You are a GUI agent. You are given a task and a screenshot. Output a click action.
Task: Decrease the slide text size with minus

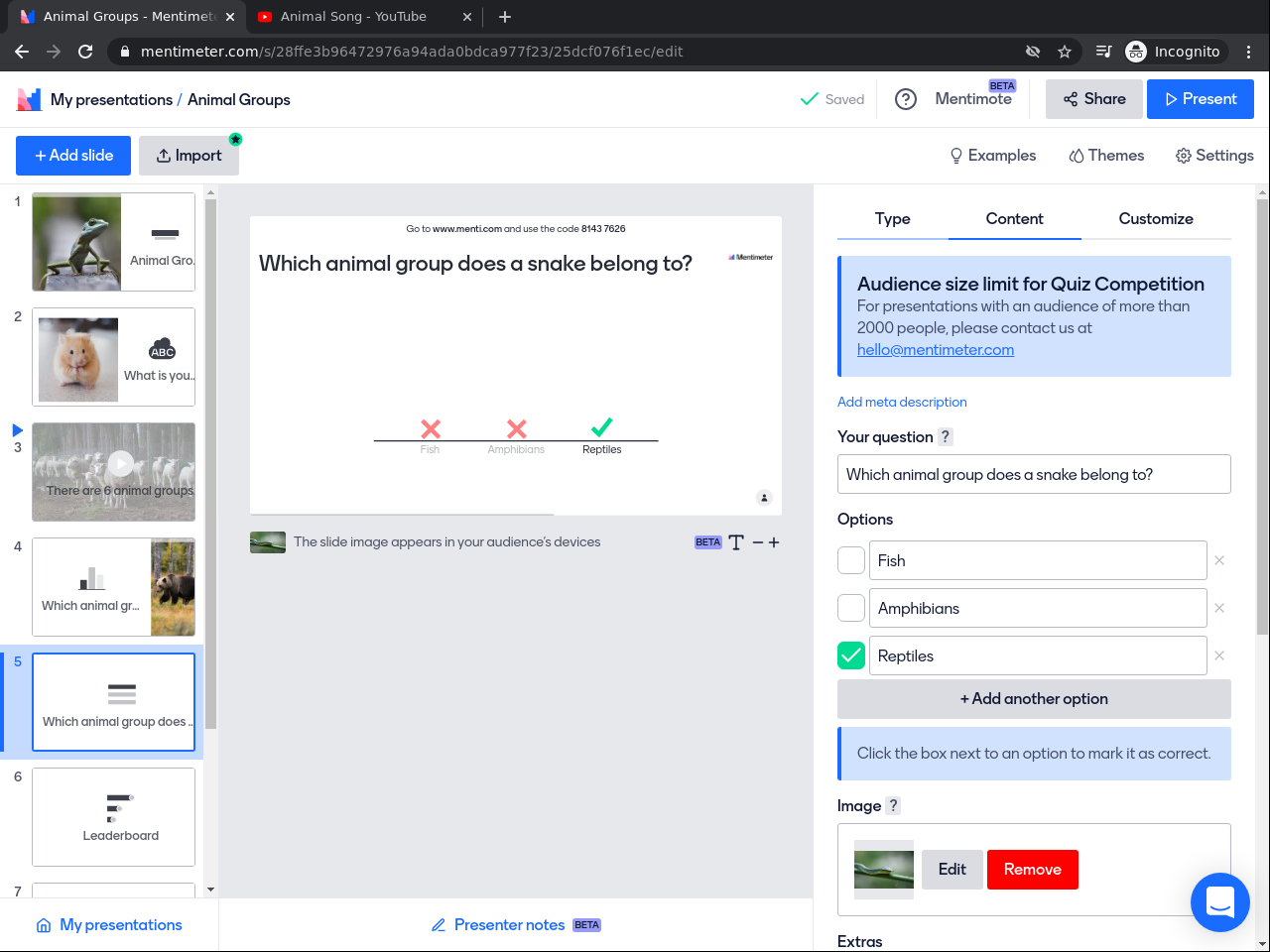point(758,542)
